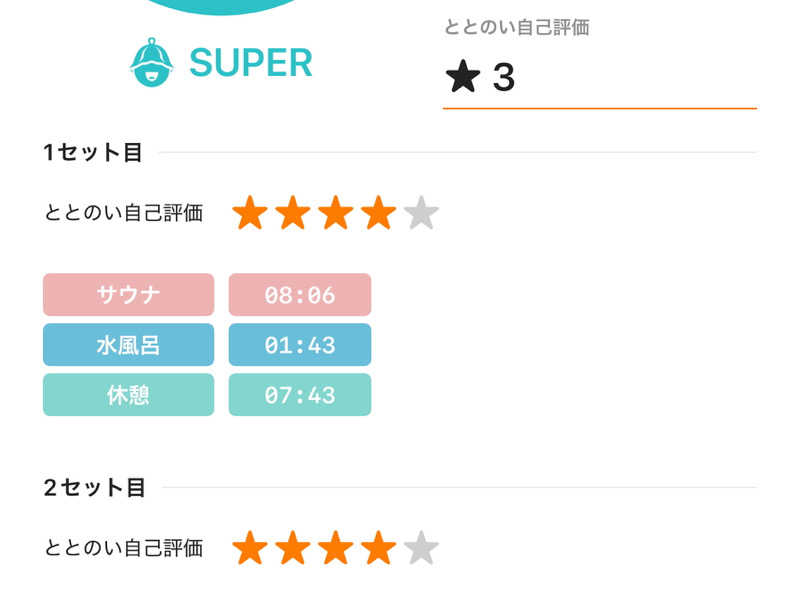
Task: Edit the water bath time 01:43
Action: 300,345
